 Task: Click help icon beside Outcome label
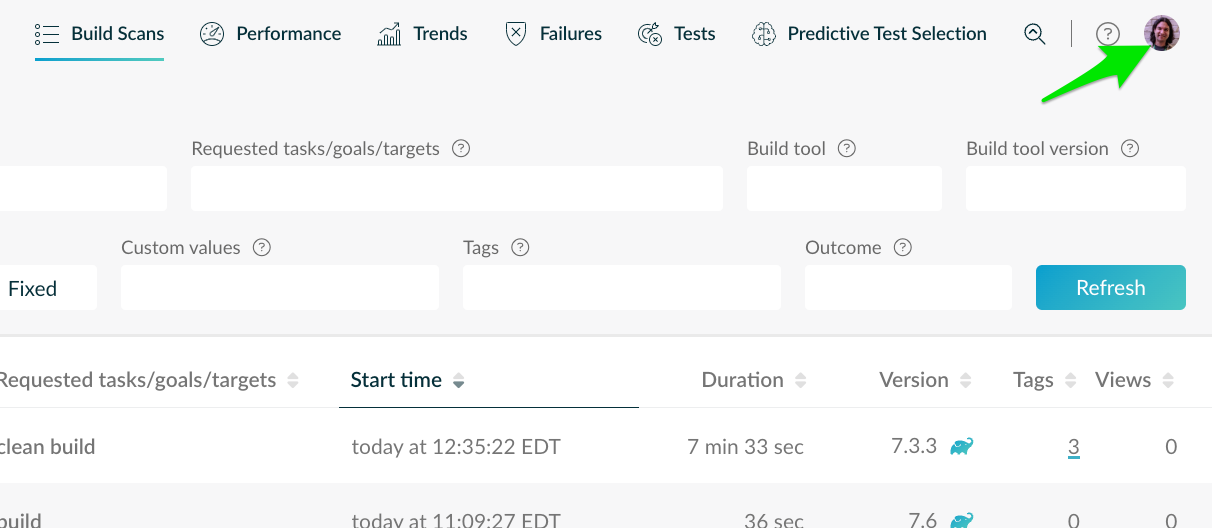903,247
